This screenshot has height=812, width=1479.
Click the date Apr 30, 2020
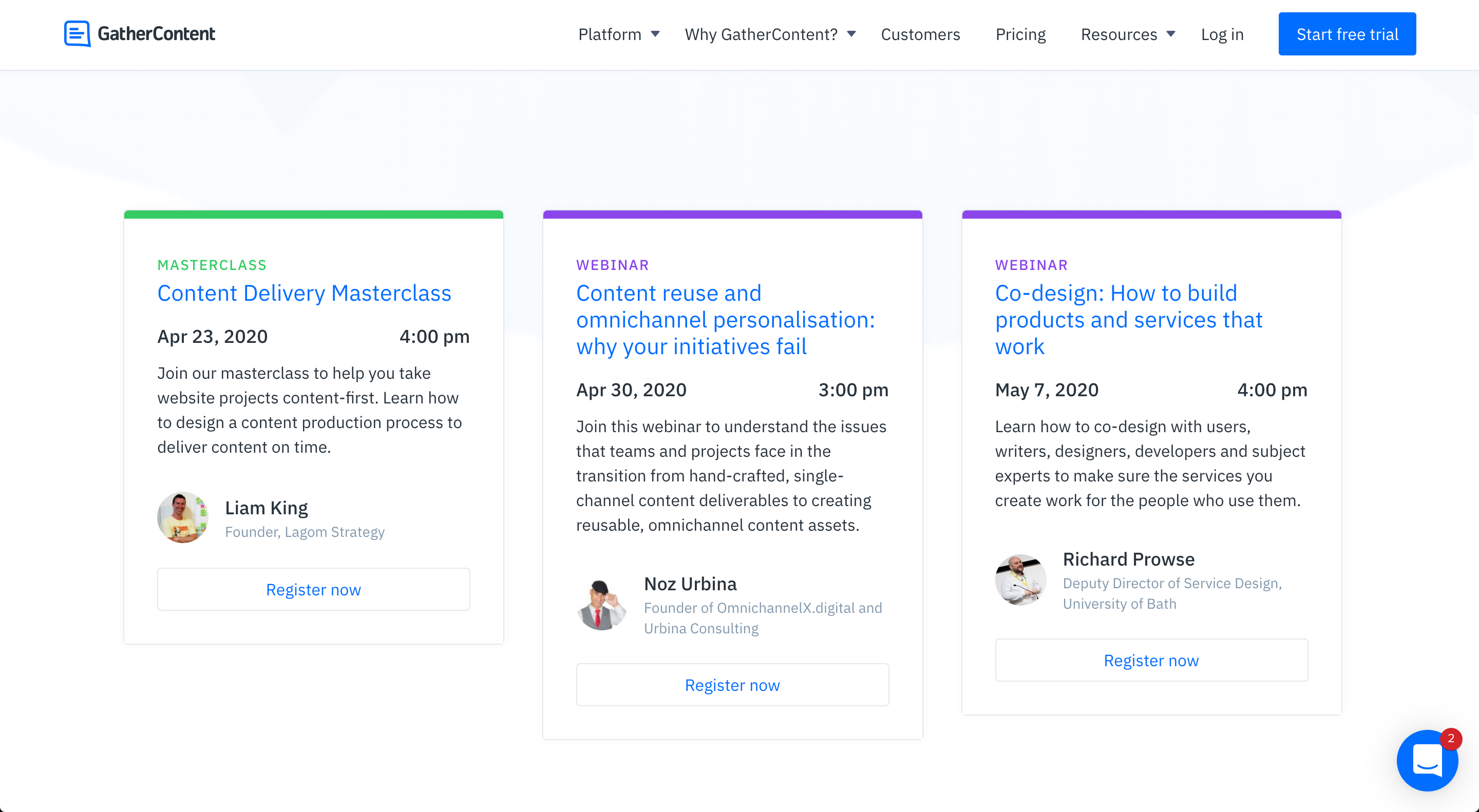click(x=631, y=390)
